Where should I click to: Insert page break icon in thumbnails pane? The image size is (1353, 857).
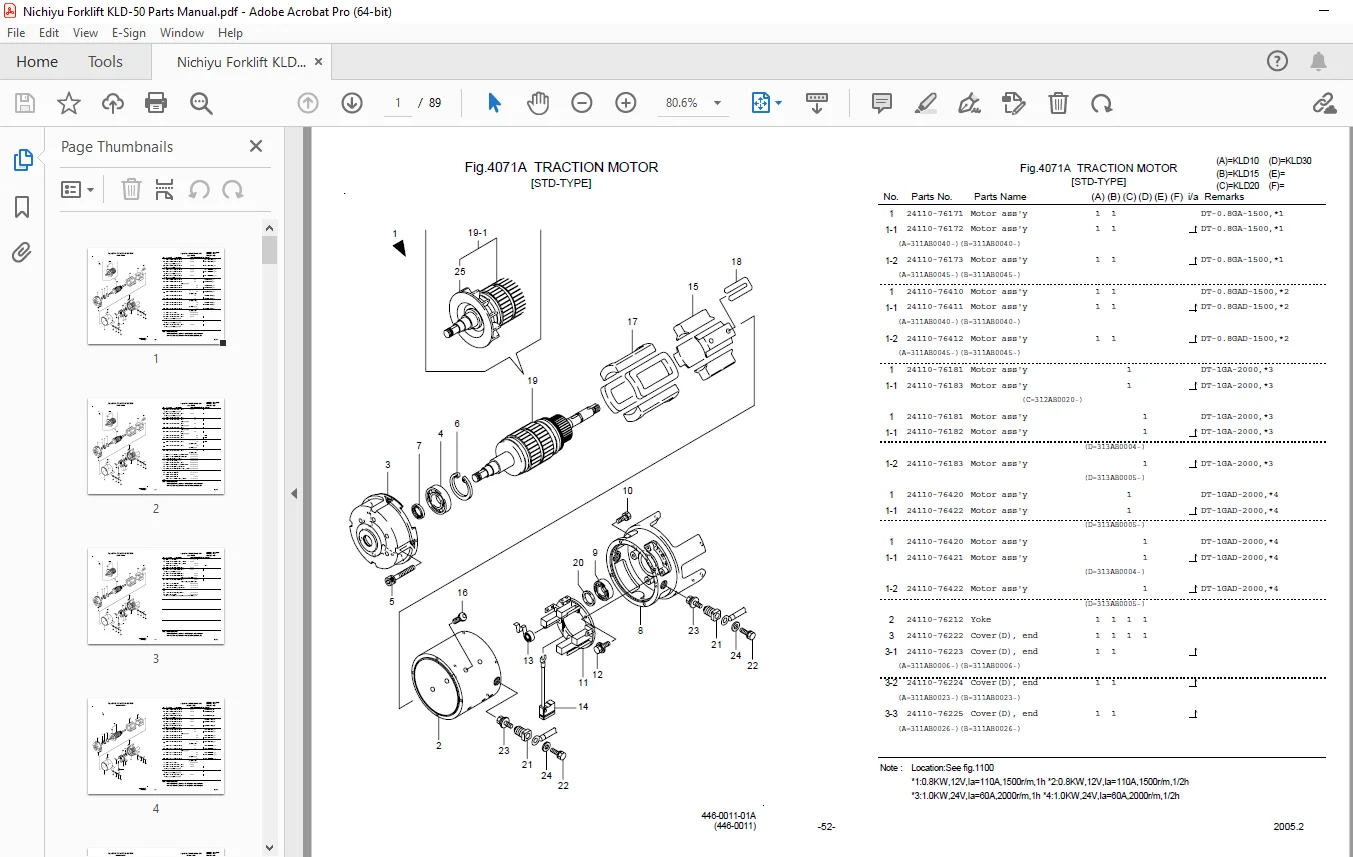(165, 189)
